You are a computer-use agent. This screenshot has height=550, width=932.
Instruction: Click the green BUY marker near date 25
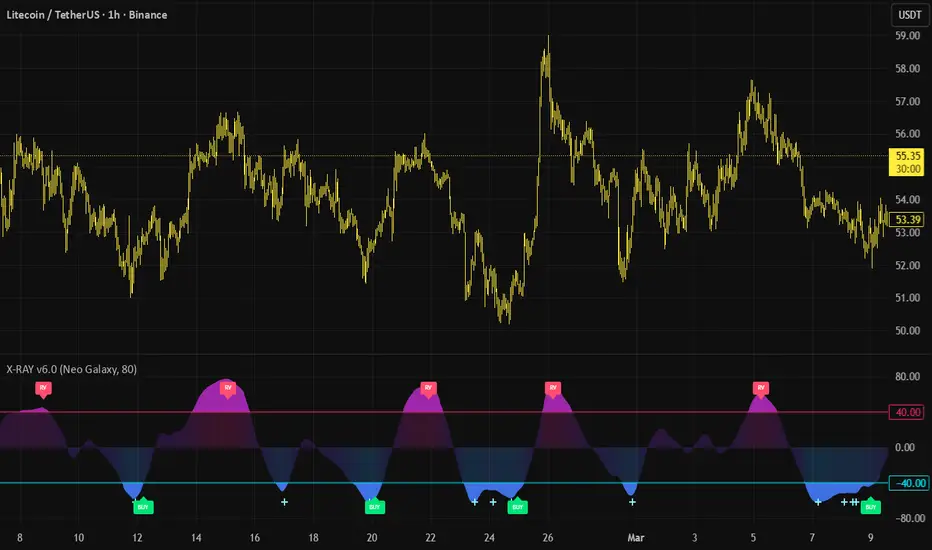pyautogui.click(x=518, y=507)
